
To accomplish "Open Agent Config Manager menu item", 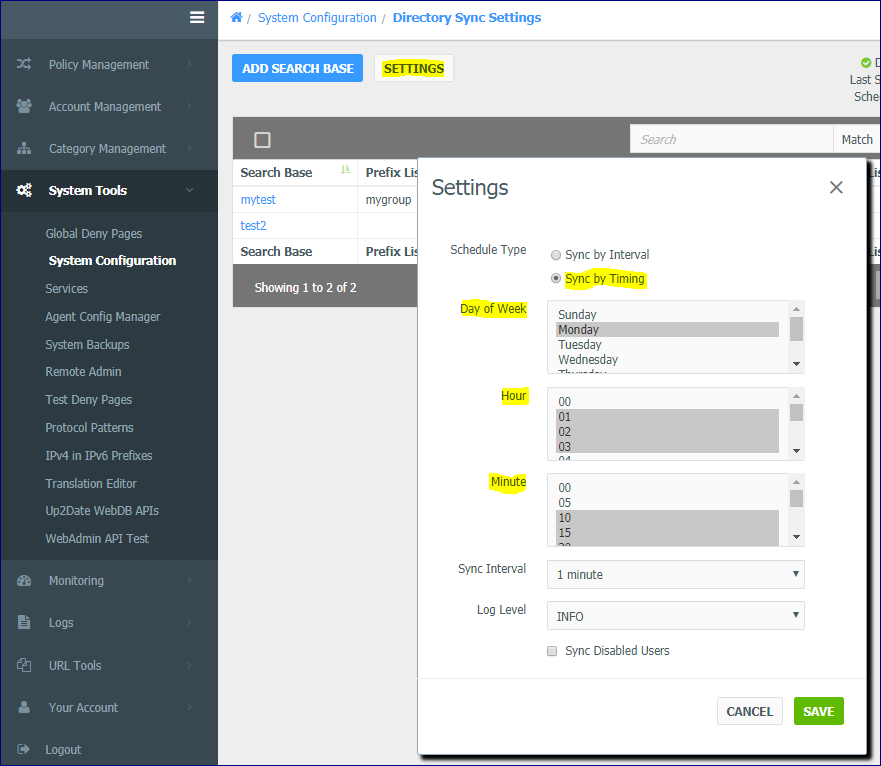I will [102, 316].
